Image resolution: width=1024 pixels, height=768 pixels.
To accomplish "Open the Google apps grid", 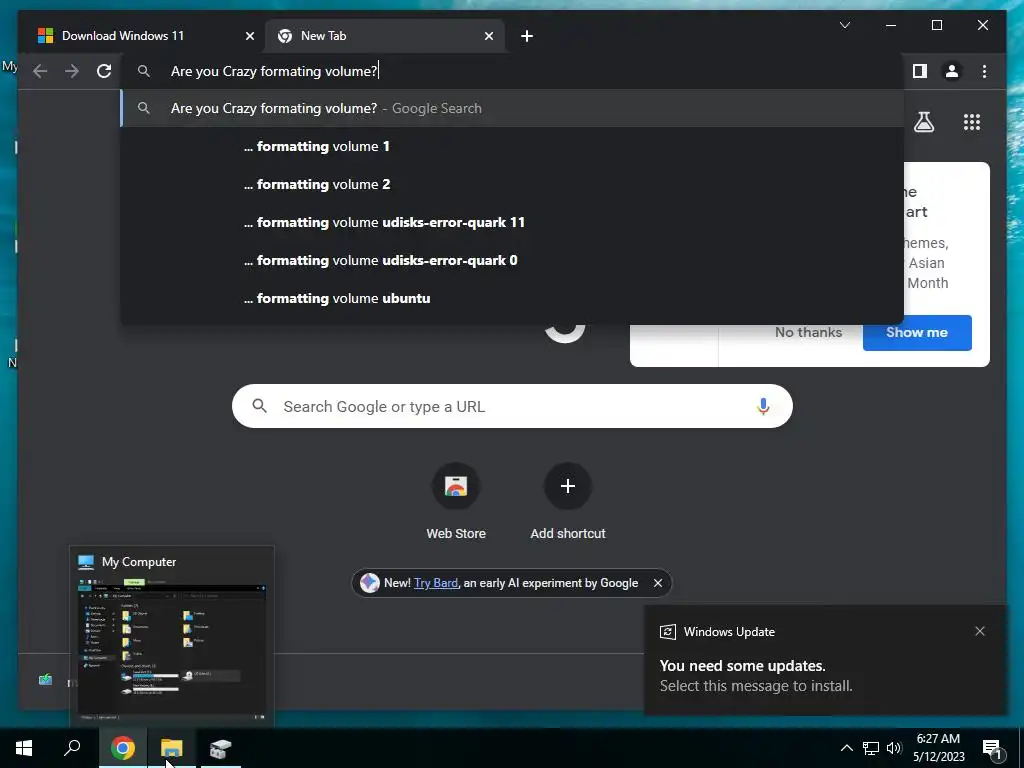I will click(x=972, y=122).
